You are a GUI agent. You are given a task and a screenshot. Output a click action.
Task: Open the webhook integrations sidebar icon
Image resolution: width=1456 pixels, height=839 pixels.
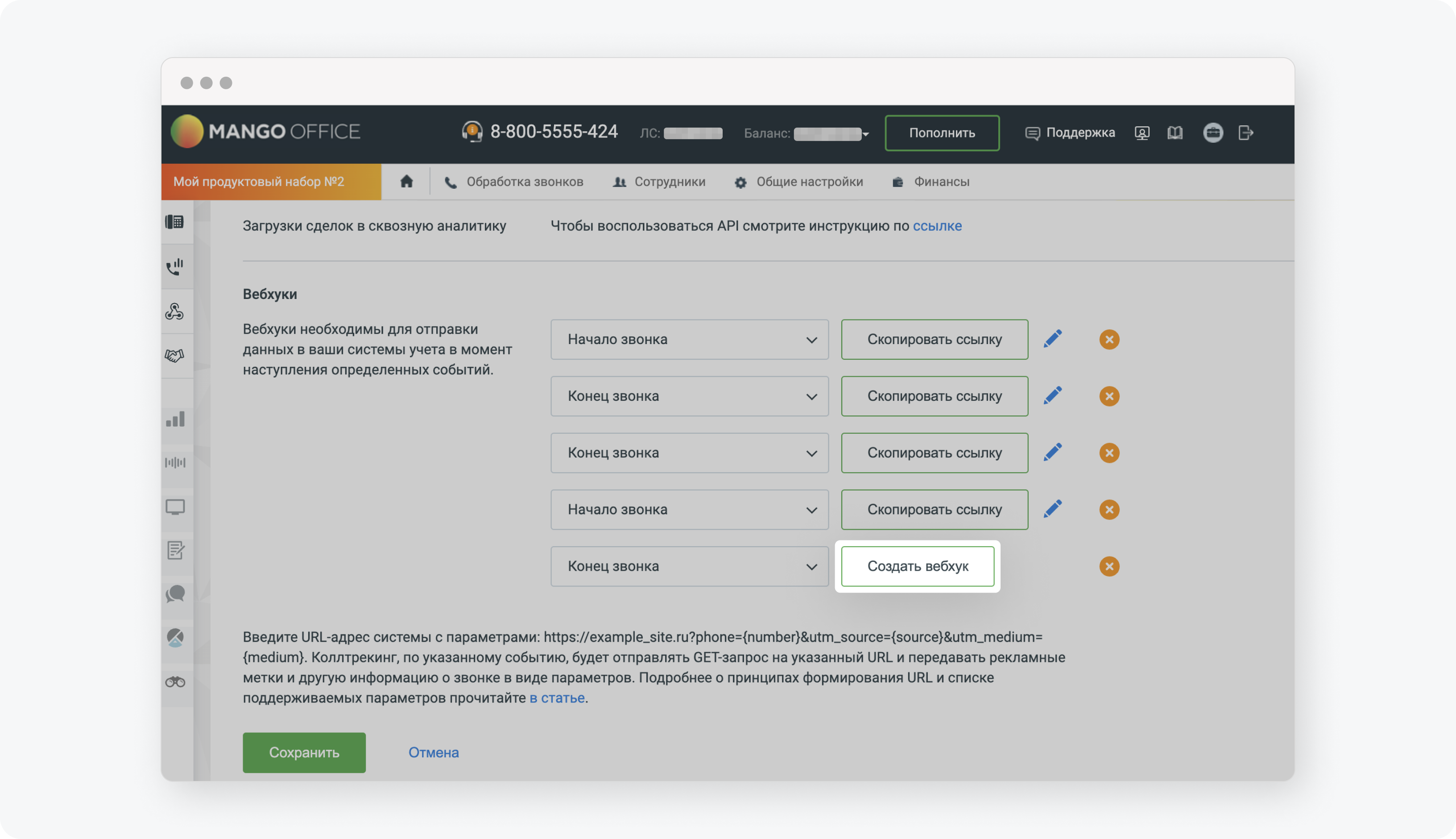point(174,312)
